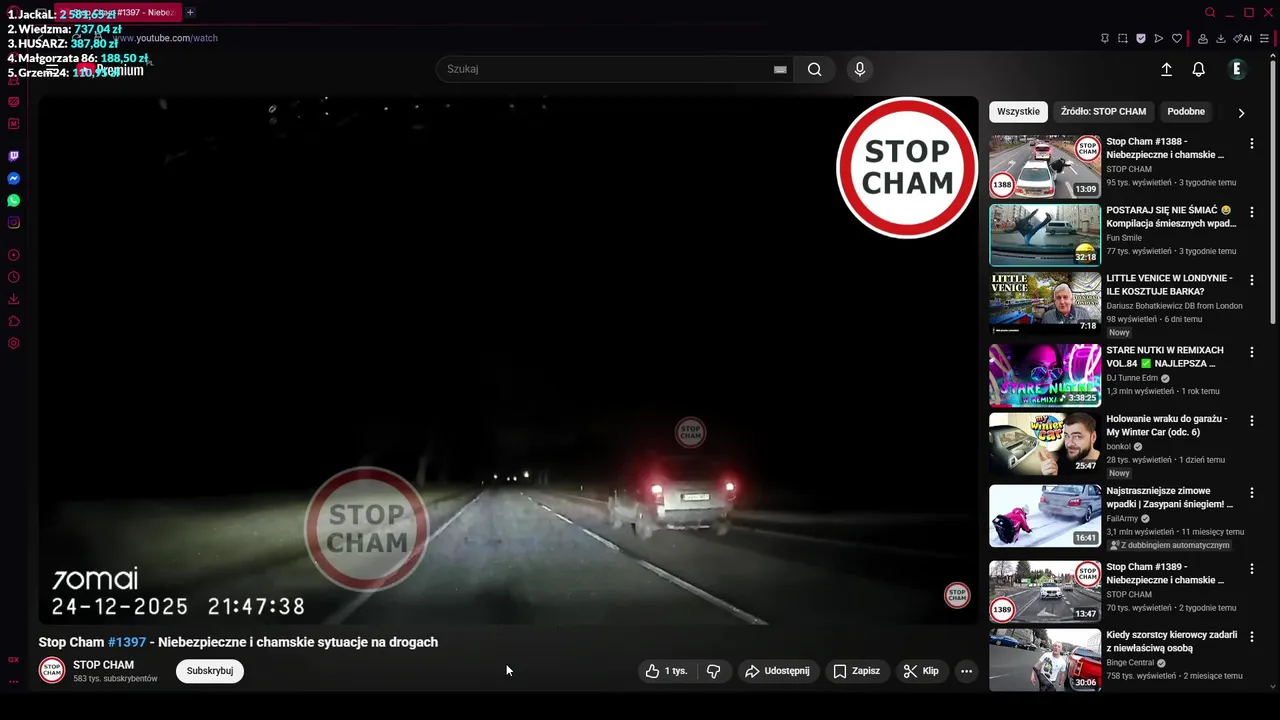Open the E account avatar menu
Viewport: 1280px width, 720px height.
[x=1237, y=69]
